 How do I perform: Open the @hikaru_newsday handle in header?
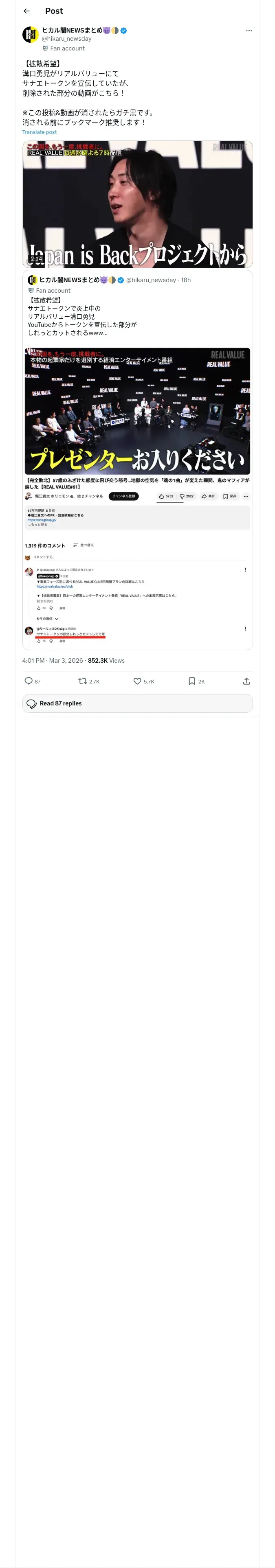coord(66,39)
